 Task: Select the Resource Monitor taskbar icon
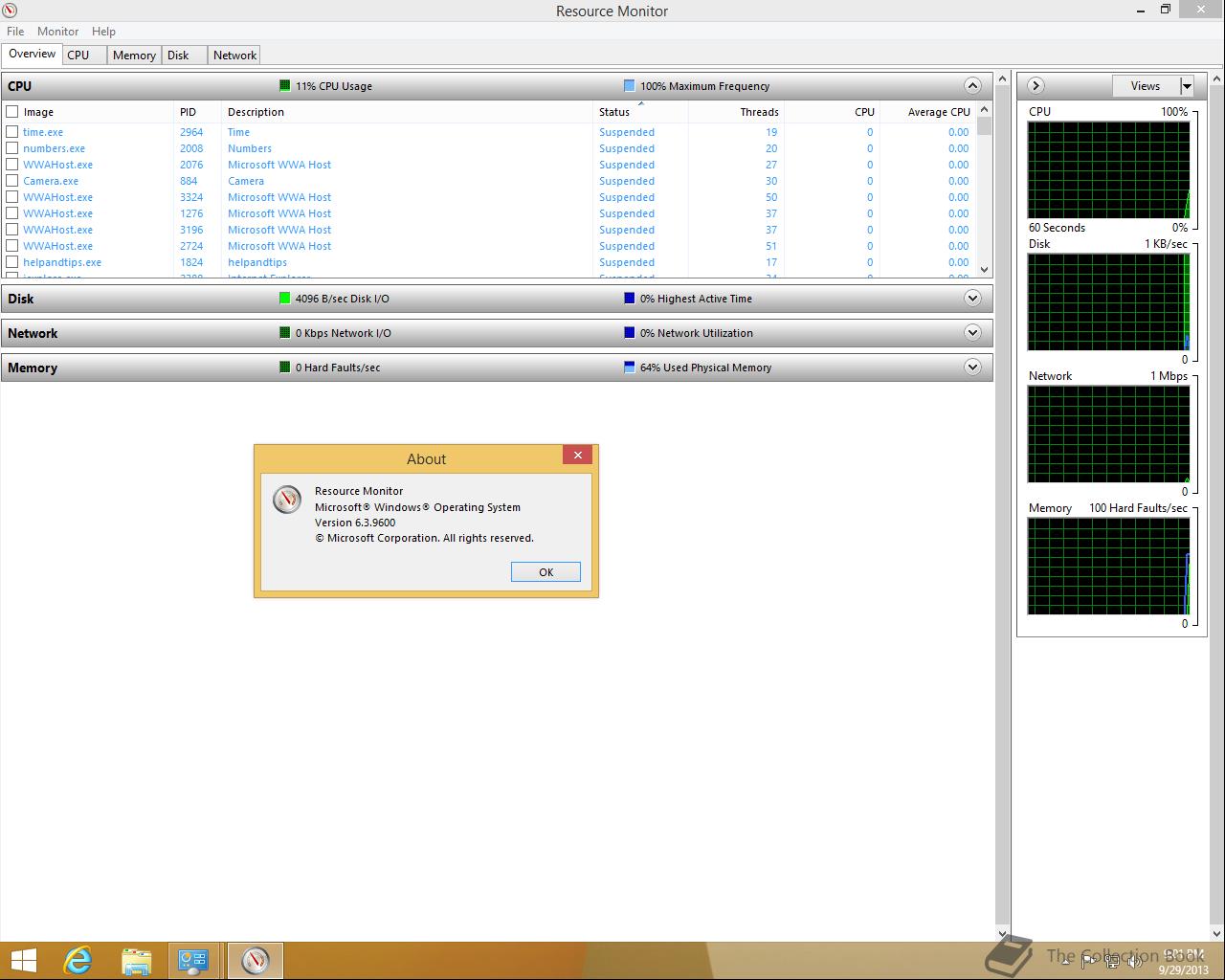(x=256, y=960)
